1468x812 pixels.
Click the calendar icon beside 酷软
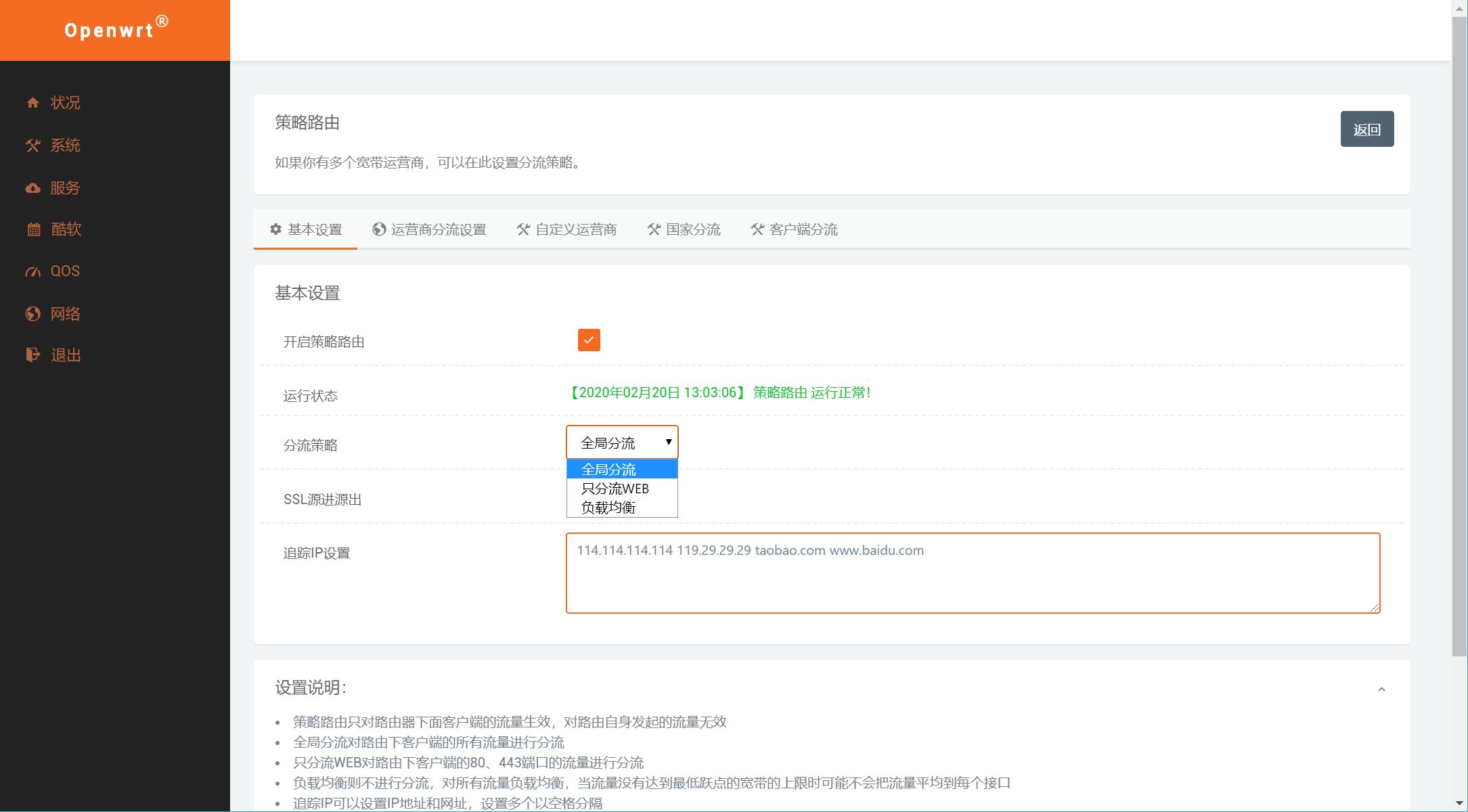click(x=33, y=229)
